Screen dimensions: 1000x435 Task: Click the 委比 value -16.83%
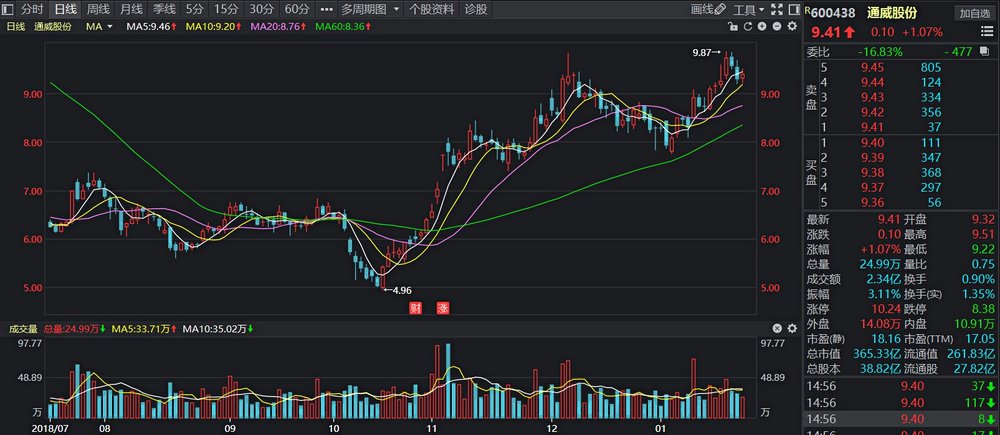click(880, 52)
